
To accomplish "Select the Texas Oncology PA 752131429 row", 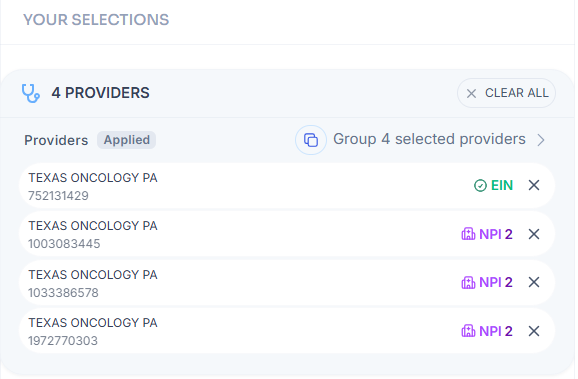I will [x=287, y=185].
